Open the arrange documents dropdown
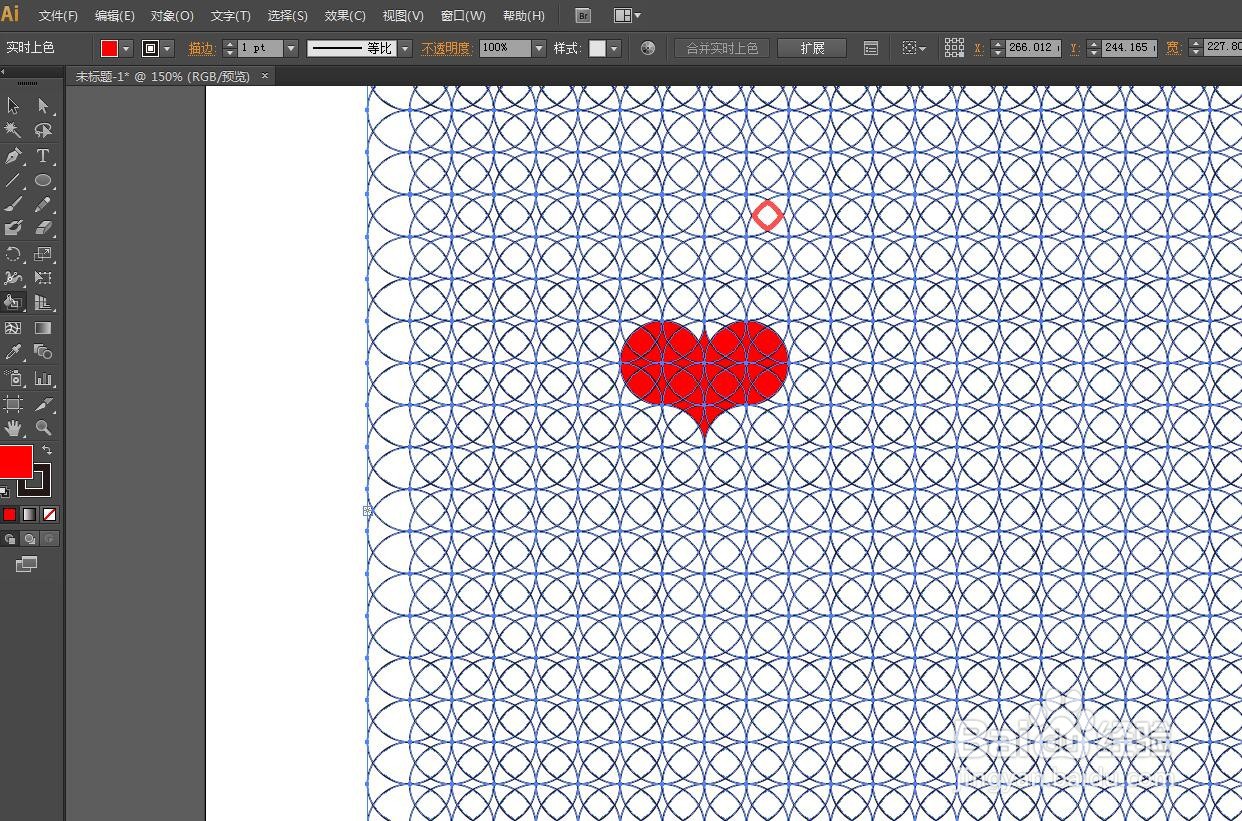1242x821 pixels. pyautogui.click(x=628, y=16)
